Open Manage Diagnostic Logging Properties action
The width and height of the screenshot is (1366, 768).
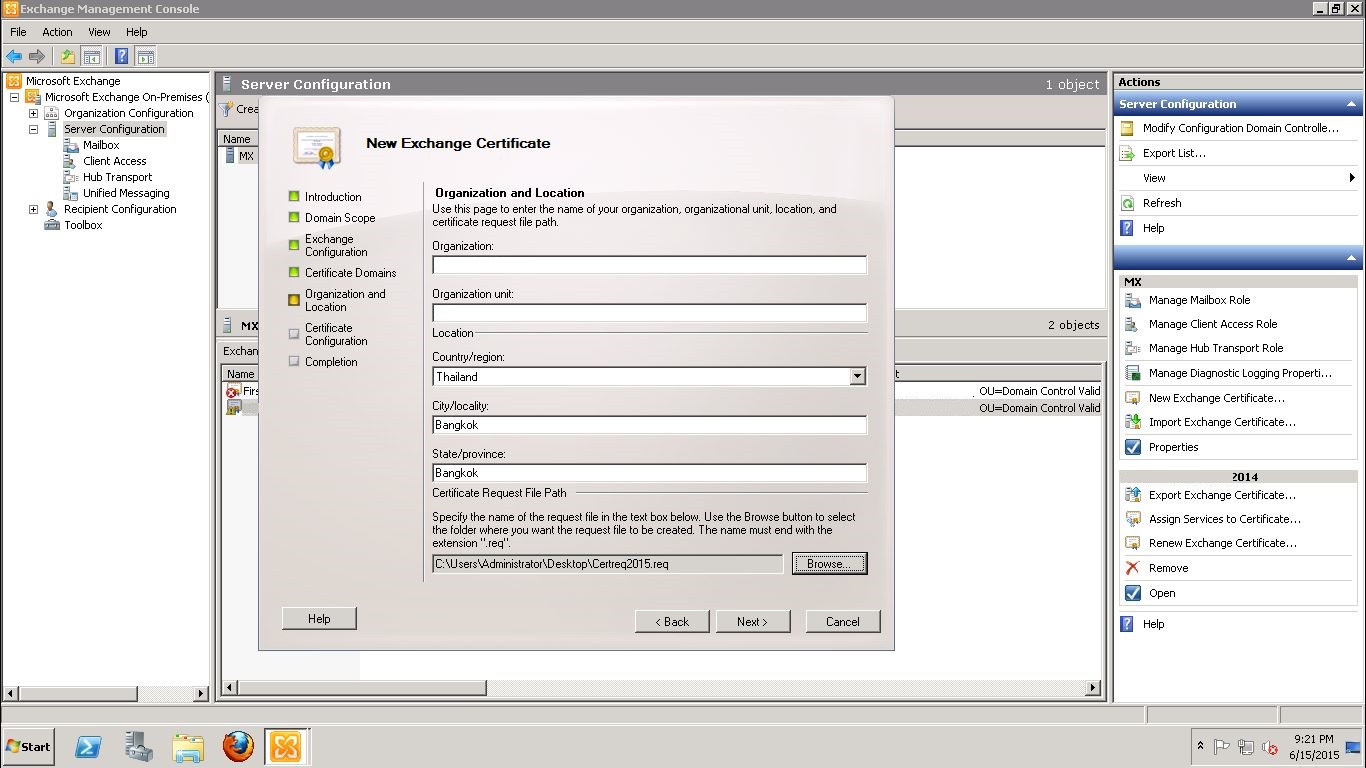coord(1240,373)
